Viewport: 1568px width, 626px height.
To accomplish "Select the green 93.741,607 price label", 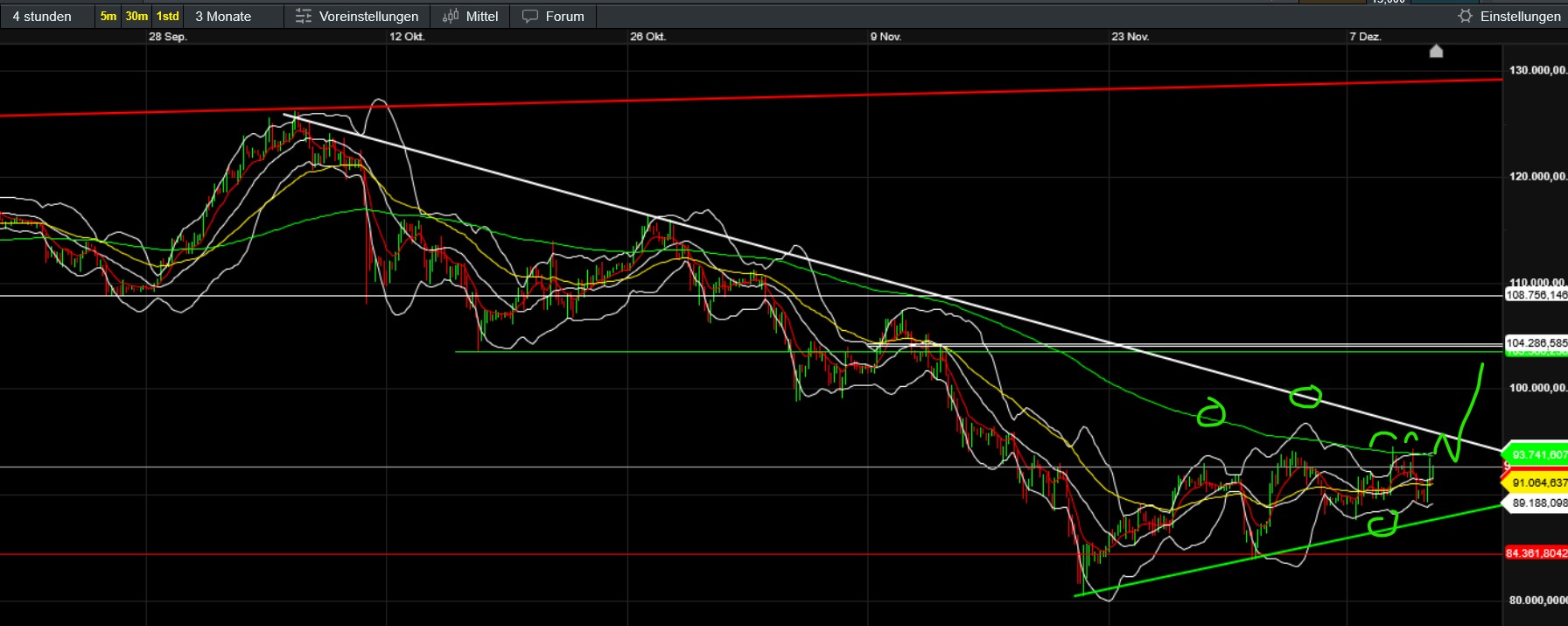I will coord(1538,454).
